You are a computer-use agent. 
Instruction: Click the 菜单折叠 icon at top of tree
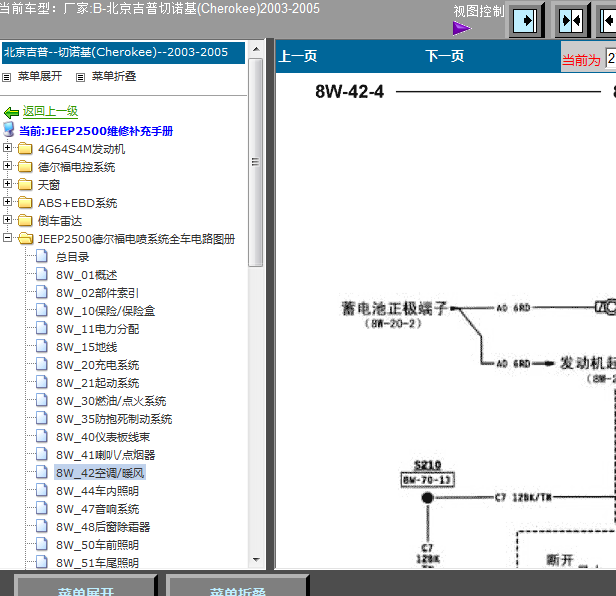pos(80,77)
